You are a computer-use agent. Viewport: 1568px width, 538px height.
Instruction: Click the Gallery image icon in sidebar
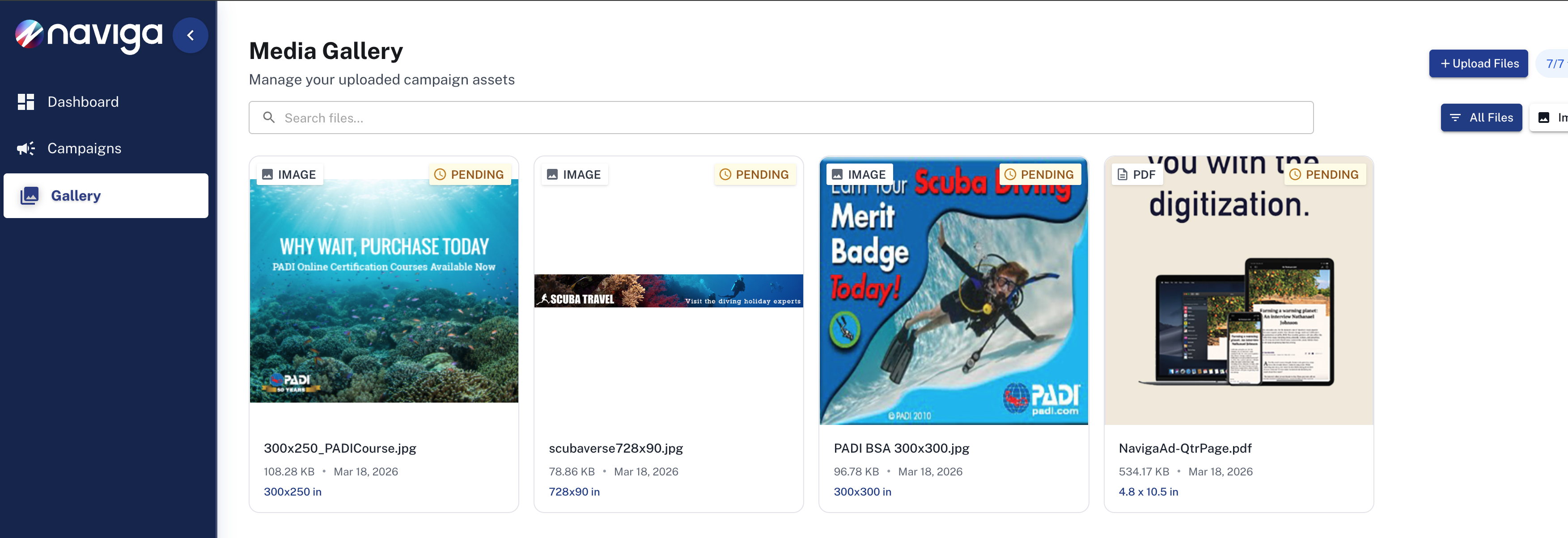[x=29, y=196]
